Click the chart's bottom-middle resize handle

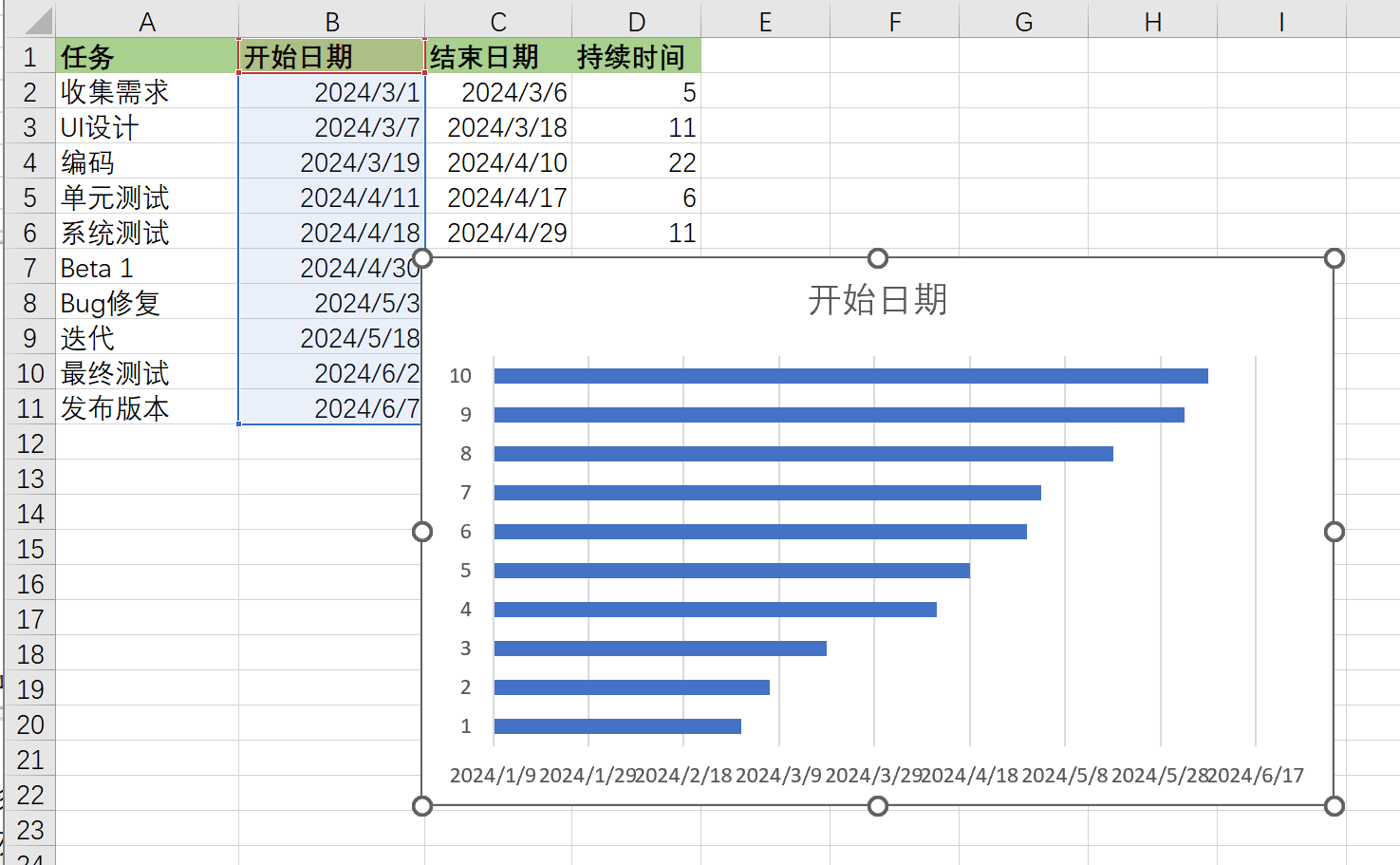coord(878,806)
